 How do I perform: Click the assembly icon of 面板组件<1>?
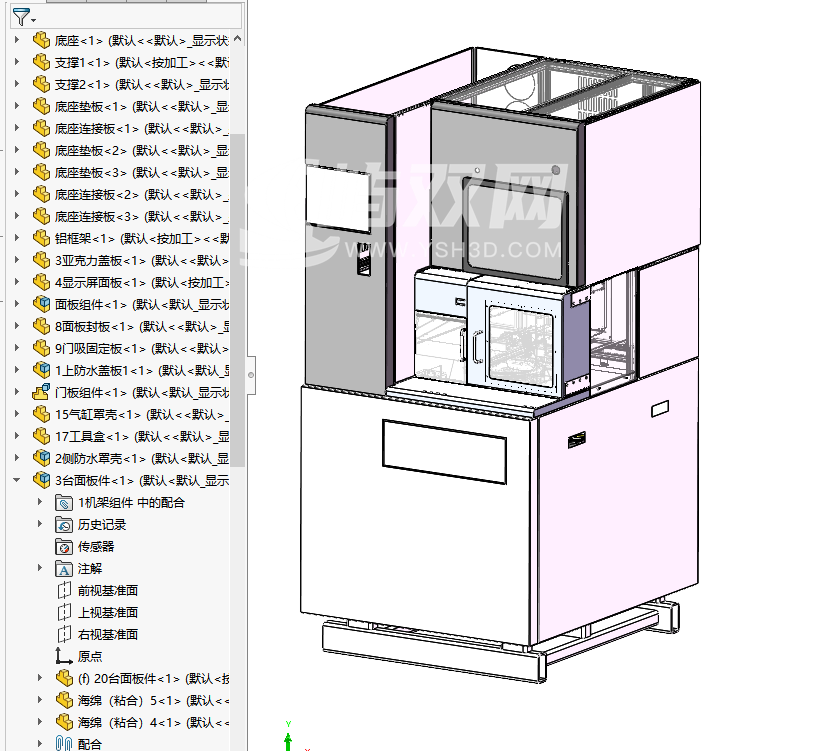41,304
